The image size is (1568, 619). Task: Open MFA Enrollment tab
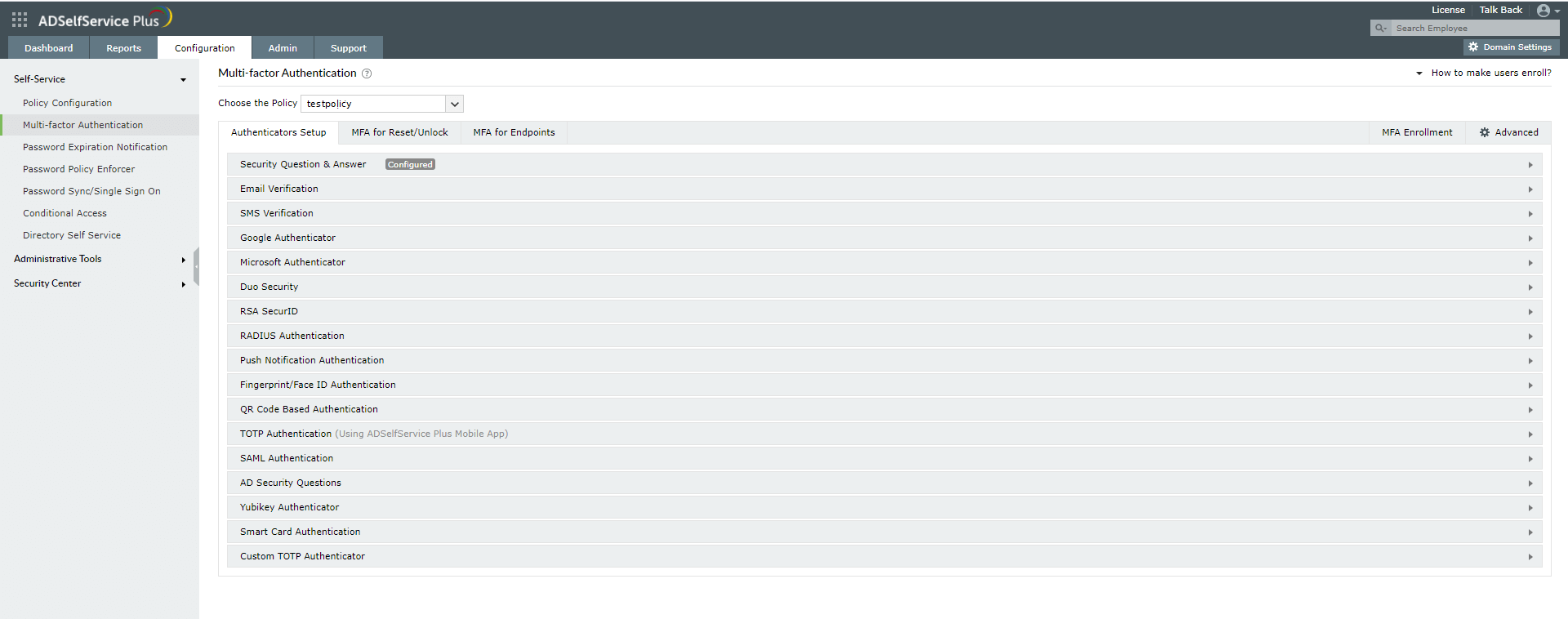1417,132
